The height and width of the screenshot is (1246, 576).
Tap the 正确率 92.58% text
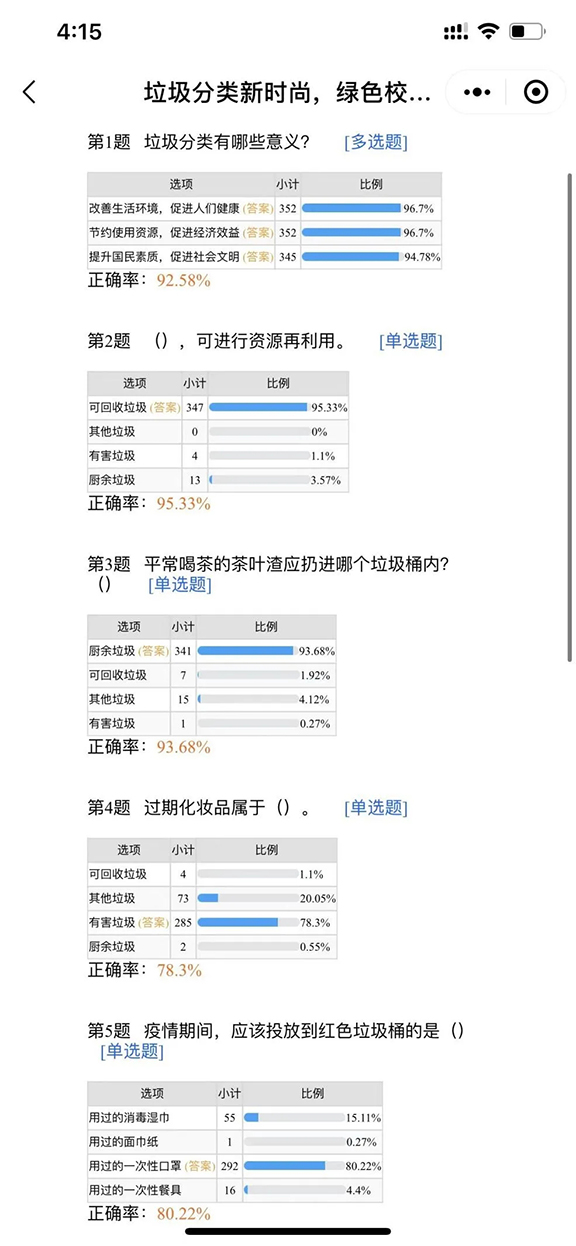(149, 281)
